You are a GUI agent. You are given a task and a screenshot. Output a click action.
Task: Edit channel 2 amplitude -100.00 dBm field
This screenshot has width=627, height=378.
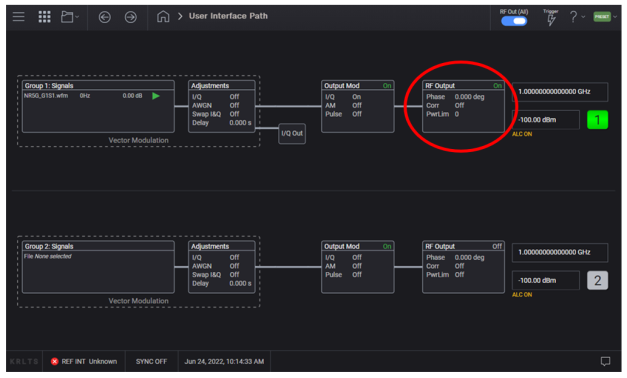click(x=545, y=281)
